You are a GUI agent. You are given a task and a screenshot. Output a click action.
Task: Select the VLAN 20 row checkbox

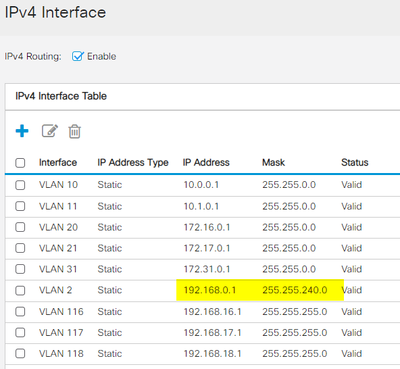tap(20, 227)
